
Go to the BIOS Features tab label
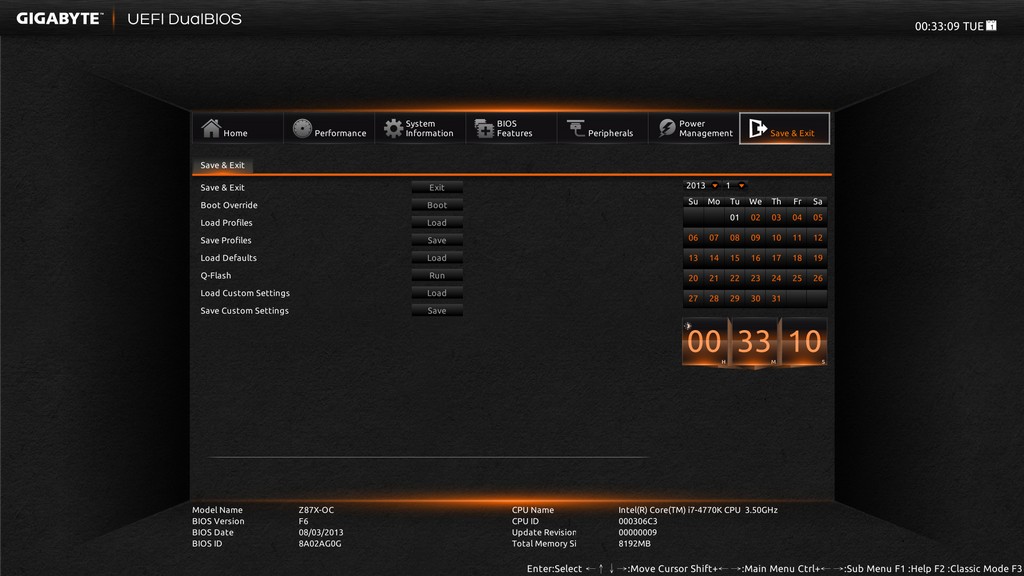click(x=514, y=128)
